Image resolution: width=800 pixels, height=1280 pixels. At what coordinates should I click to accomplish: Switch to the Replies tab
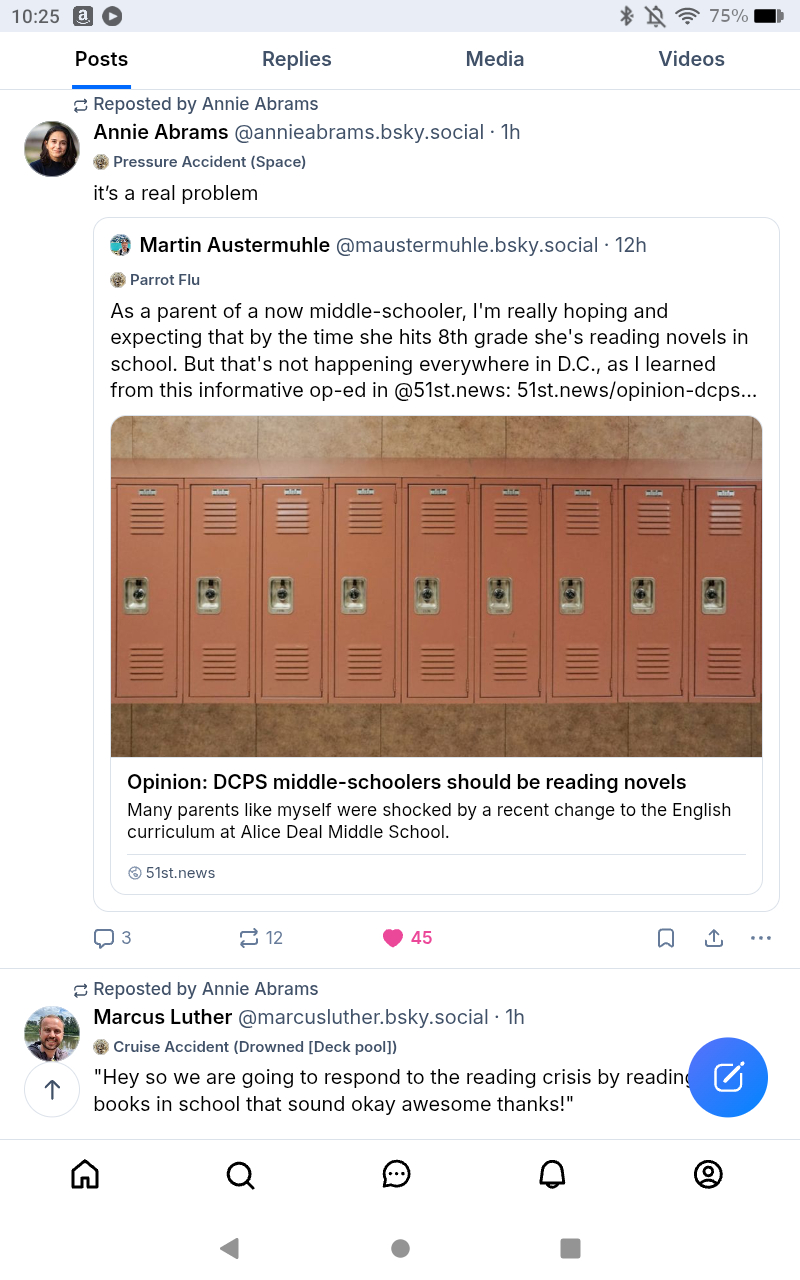point(296,59)
